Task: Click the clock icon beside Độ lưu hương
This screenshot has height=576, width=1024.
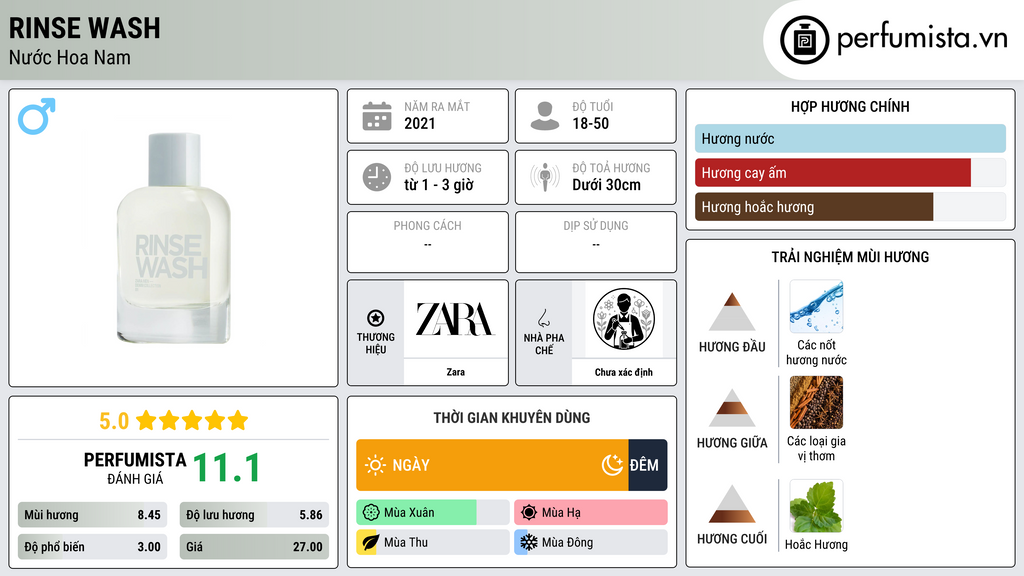Action: point(377,177)
